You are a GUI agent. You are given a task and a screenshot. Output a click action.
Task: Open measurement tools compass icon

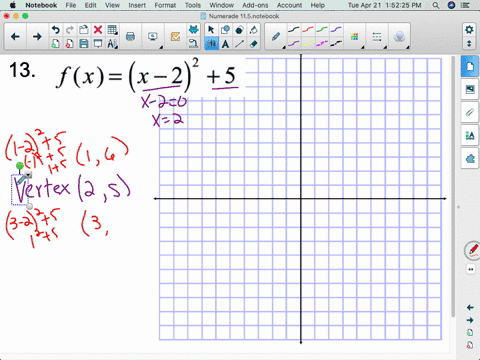[112, 44]
